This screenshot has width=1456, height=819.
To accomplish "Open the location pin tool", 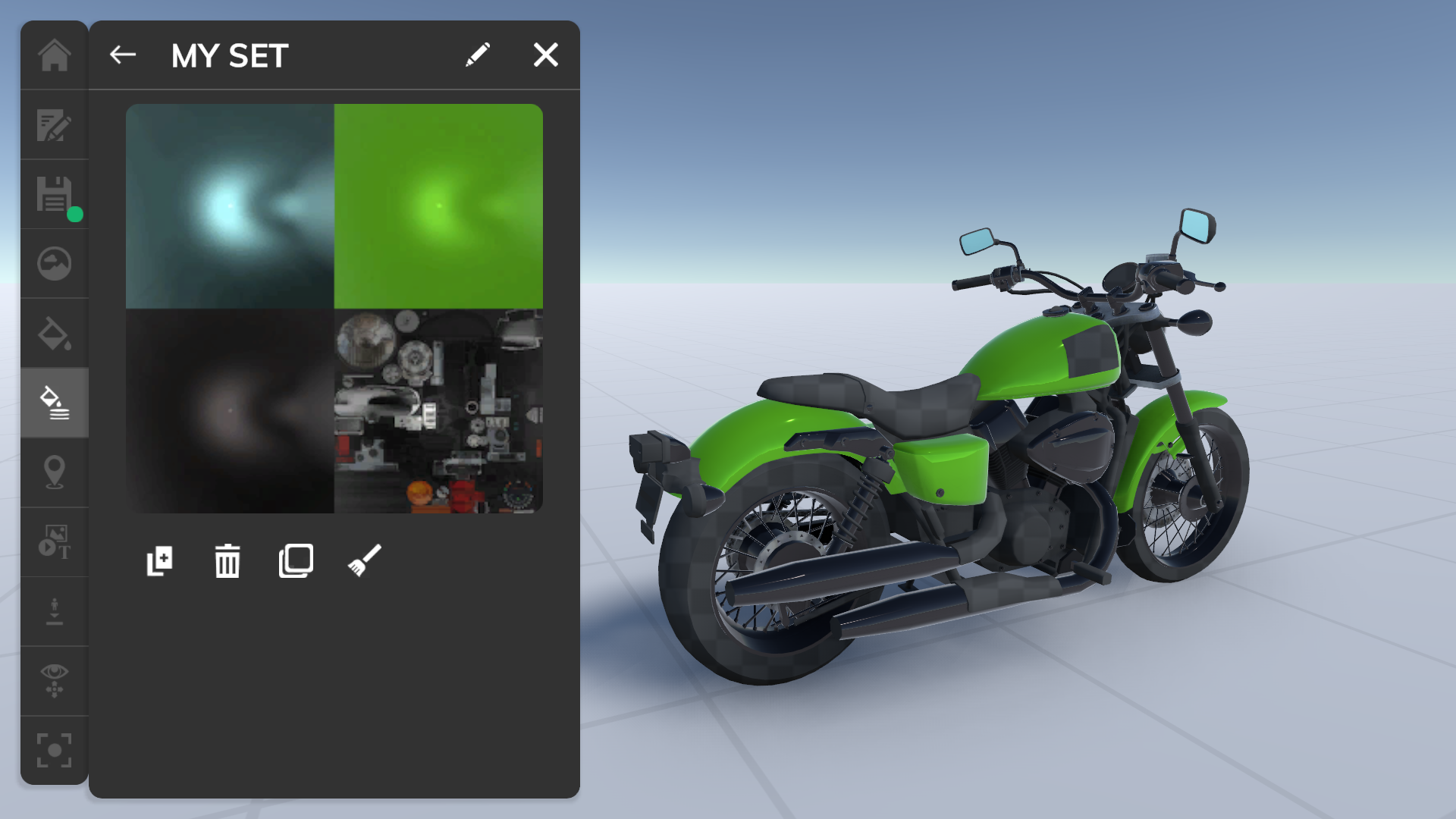I will 55,472.
